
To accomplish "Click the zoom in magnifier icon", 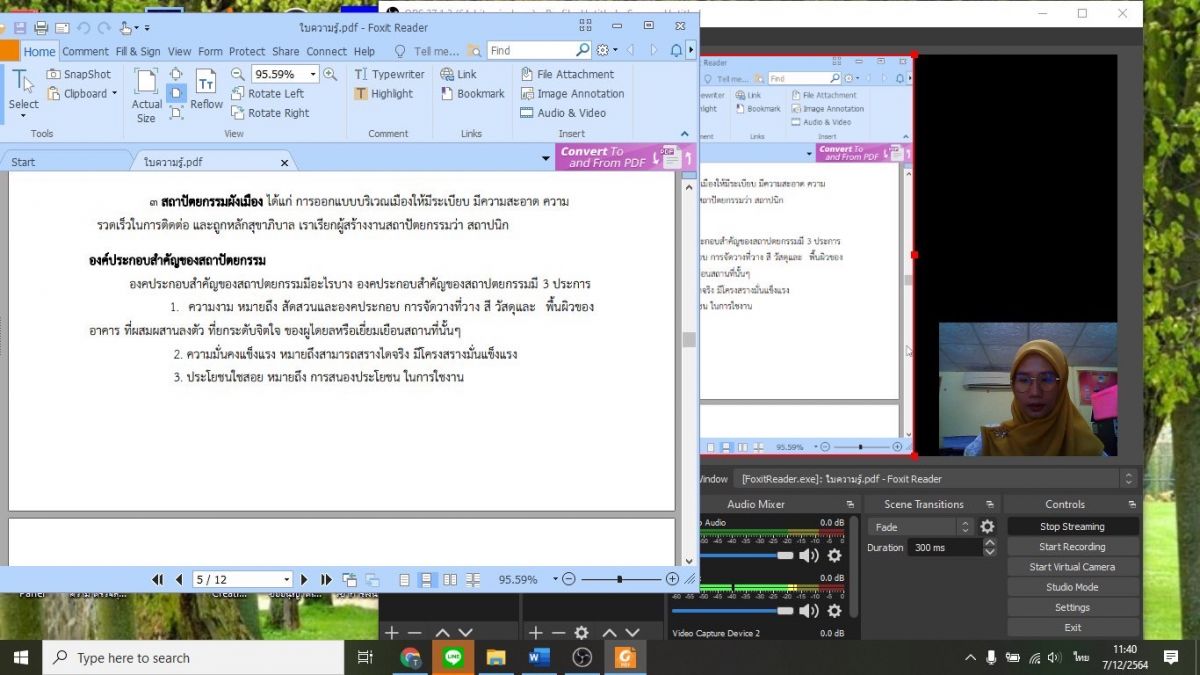I will (x=331, y=74).
